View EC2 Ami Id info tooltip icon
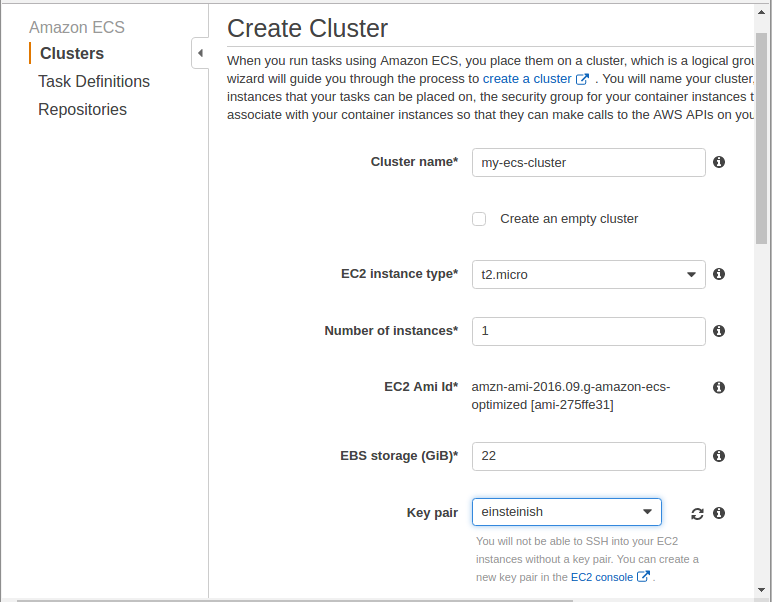772x602 pixels. [x=719, y=387]
